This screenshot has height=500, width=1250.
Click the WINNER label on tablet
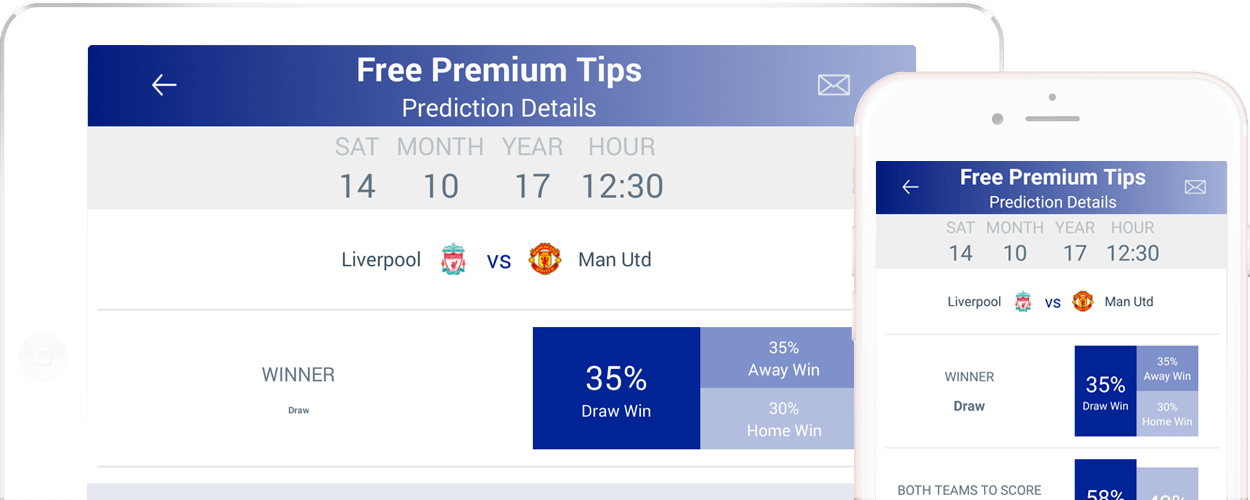298,375
